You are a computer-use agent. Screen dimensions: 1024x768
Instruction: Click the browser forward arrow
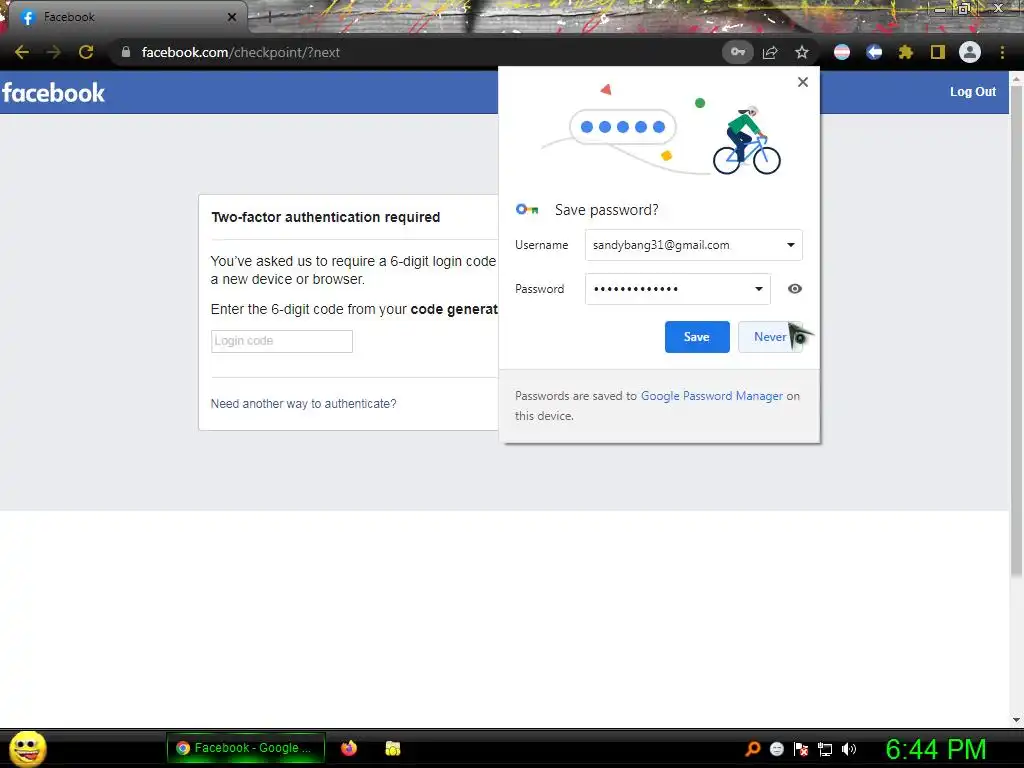tap(54, 52)
